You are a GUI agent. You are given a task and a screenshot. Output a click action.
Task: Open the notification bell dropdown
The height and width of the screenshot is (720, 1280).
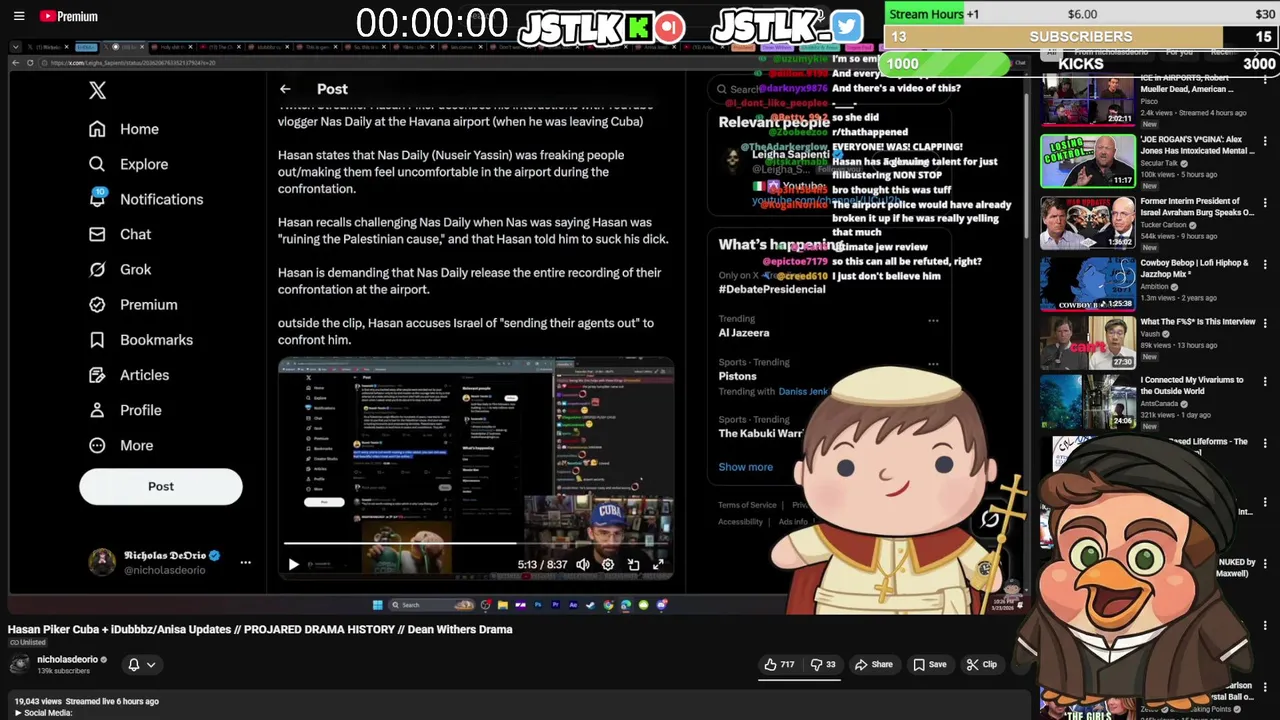142,665
